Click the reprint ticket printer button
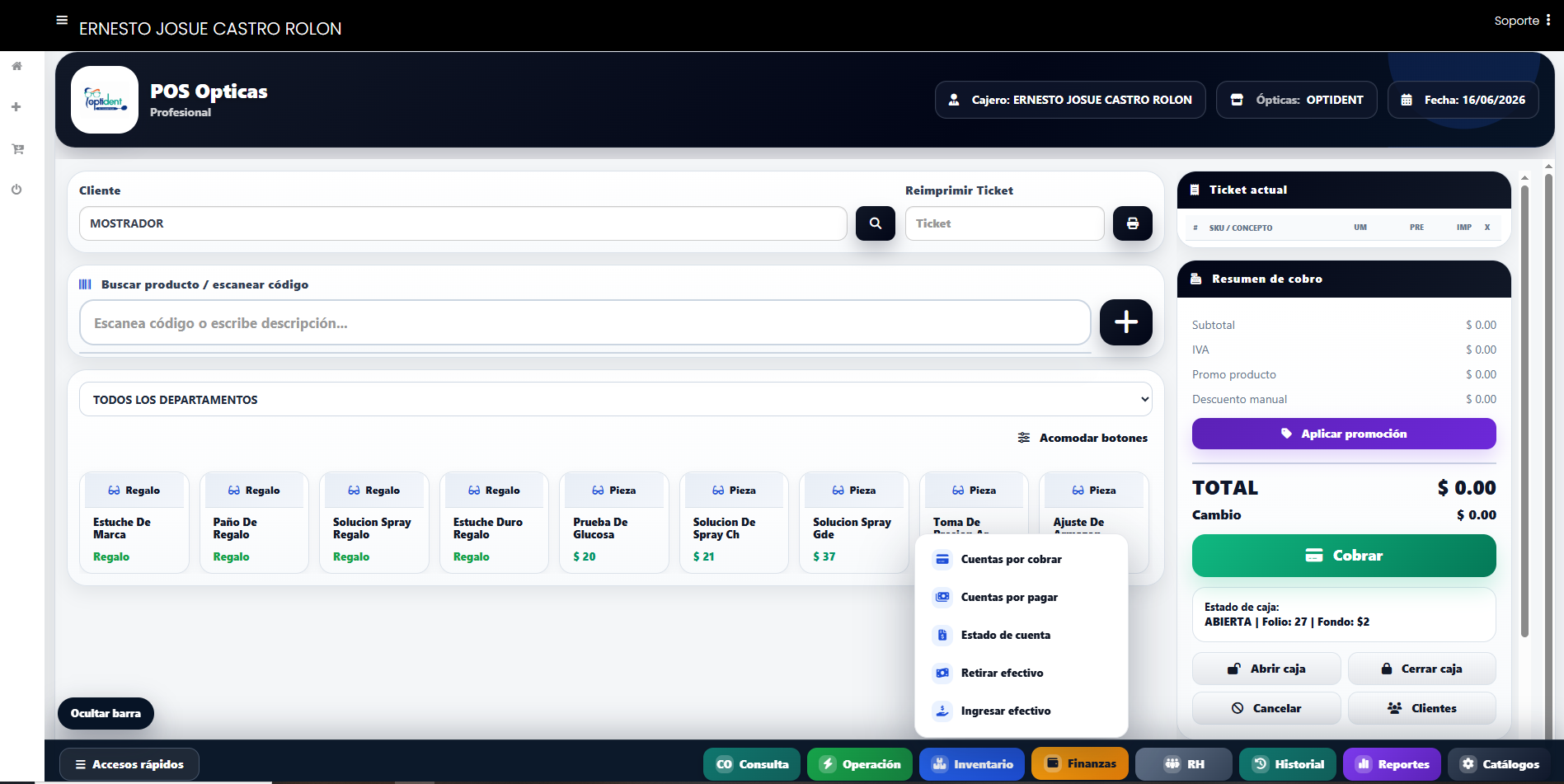1564x784 pixels. 1133,223
